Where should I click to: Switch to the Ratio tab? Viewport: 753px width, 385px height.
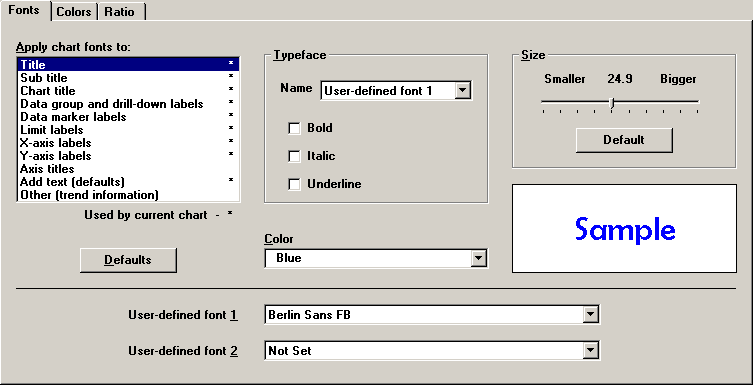[120, 12]
